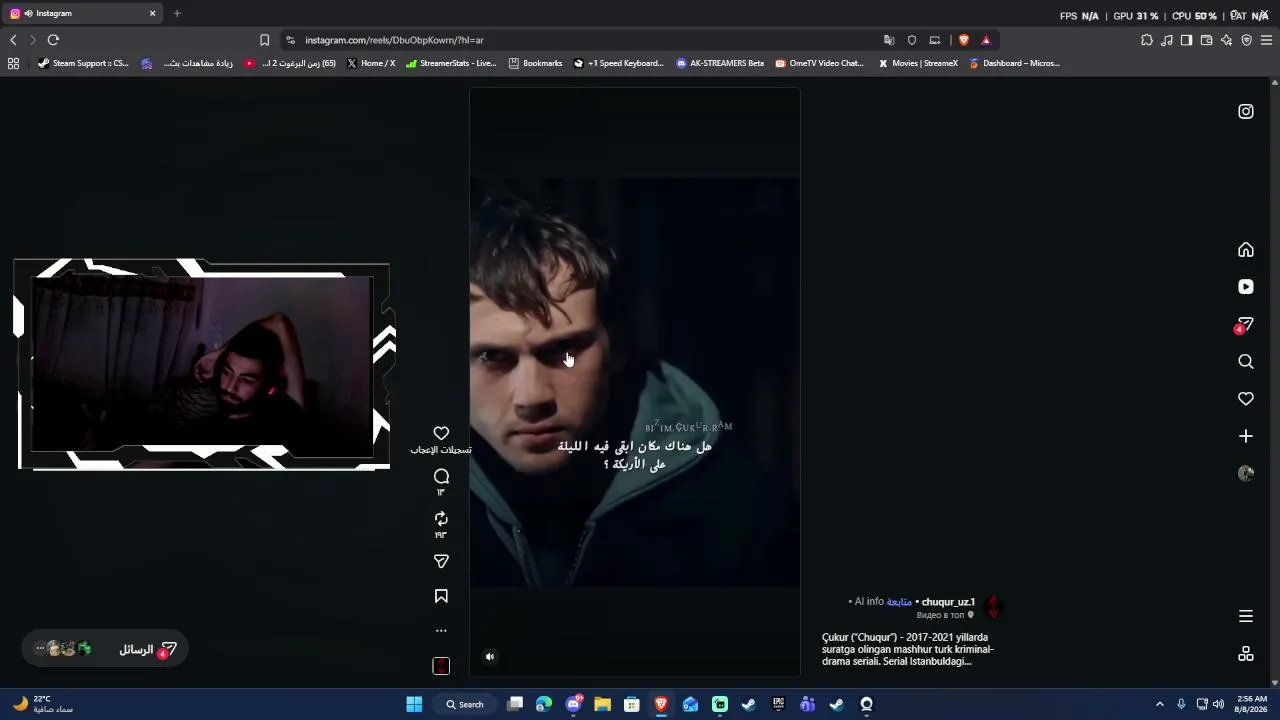The width and height of the screenshot is (1280, 720).
Task: Open Steam Support bookmark
Action: coord(83,63)
